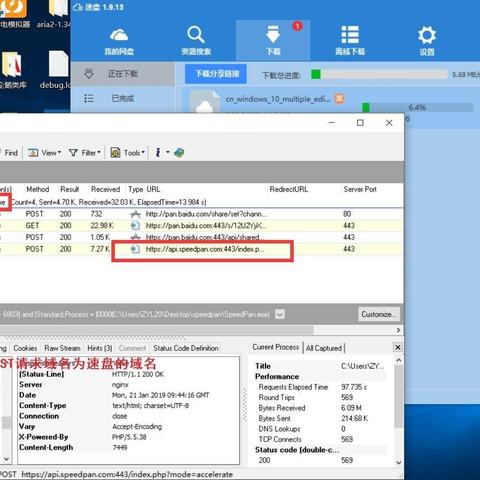Image resolution: width=480 pixels, height=480 pixels.
Task: Switch to the Comment tab
Action: (132, 348)
